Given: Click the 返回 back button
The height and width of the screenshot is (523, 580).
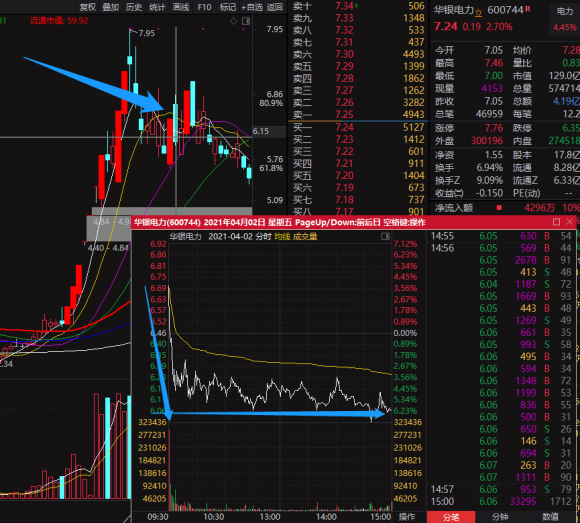Looking at the screenshot, I should tap(275, 7).
